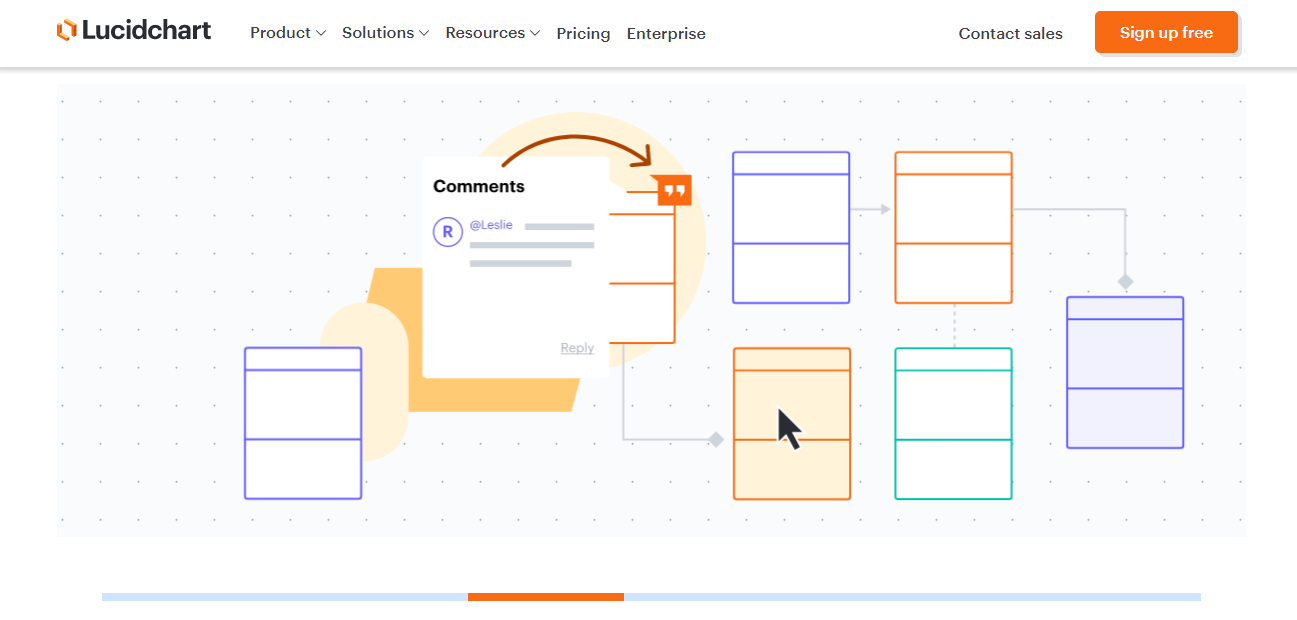Click the Sign up free button
Viewport: 1297px width, 620px height.
pos(1166,32)
